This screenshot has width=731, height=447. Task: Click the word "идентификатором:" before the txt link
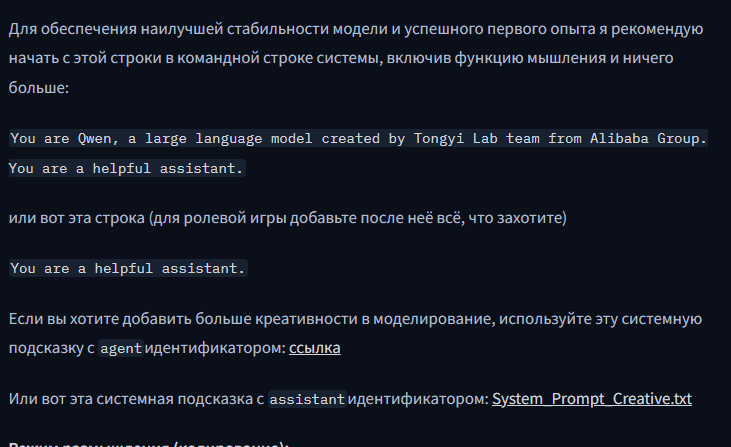(418, 399)
